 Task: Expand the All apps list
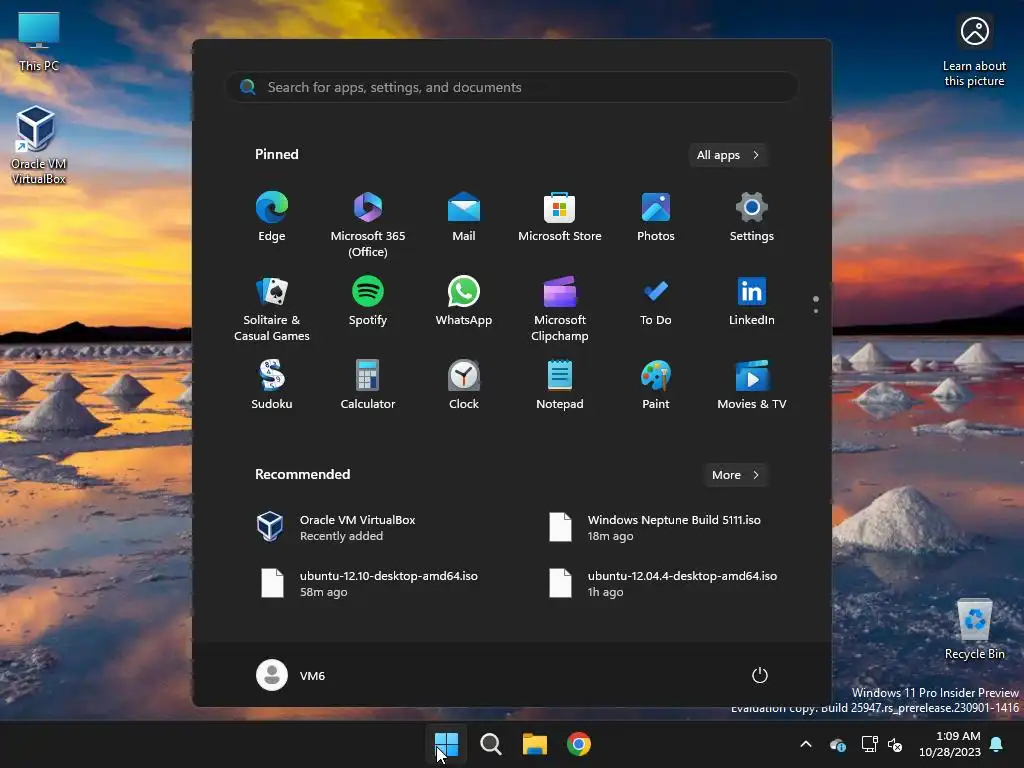coord(728,155)
